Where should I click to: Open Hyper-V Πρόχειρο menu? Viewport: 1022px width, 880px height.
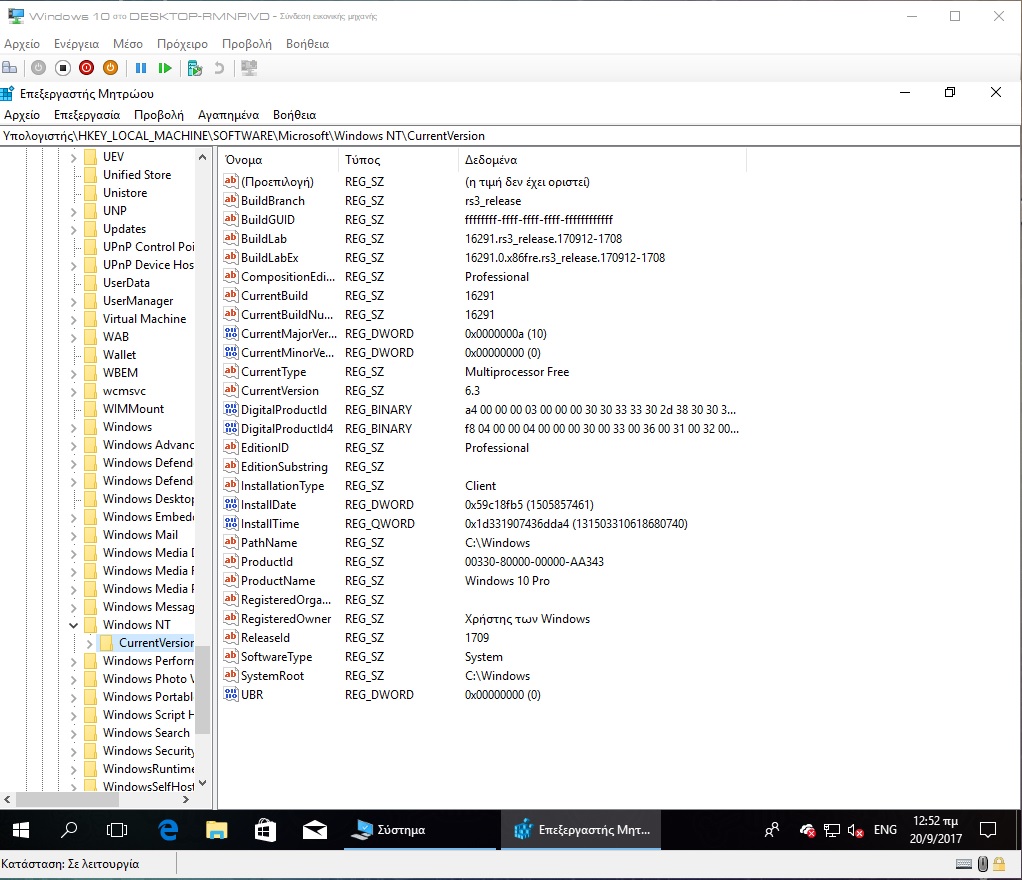coord(182,44)
